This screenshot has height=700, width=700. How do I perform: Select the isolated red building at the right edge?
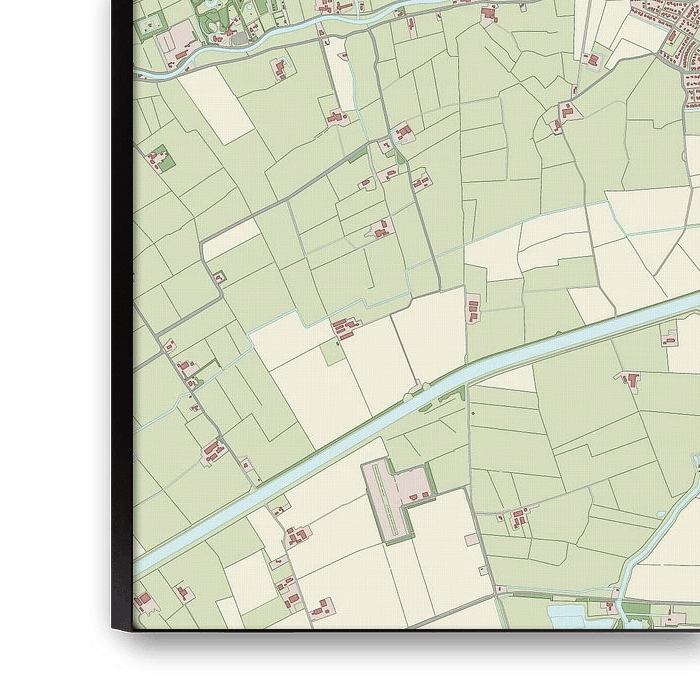670,338
